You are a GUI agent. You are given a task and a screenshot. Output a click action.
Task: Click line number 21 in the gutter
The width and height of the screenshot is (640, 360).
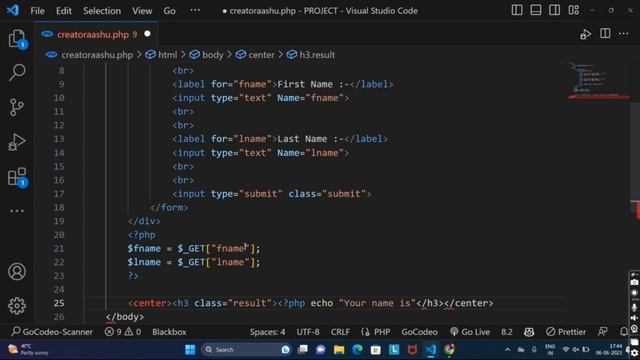pyautogui.click(x=59, y=248)
